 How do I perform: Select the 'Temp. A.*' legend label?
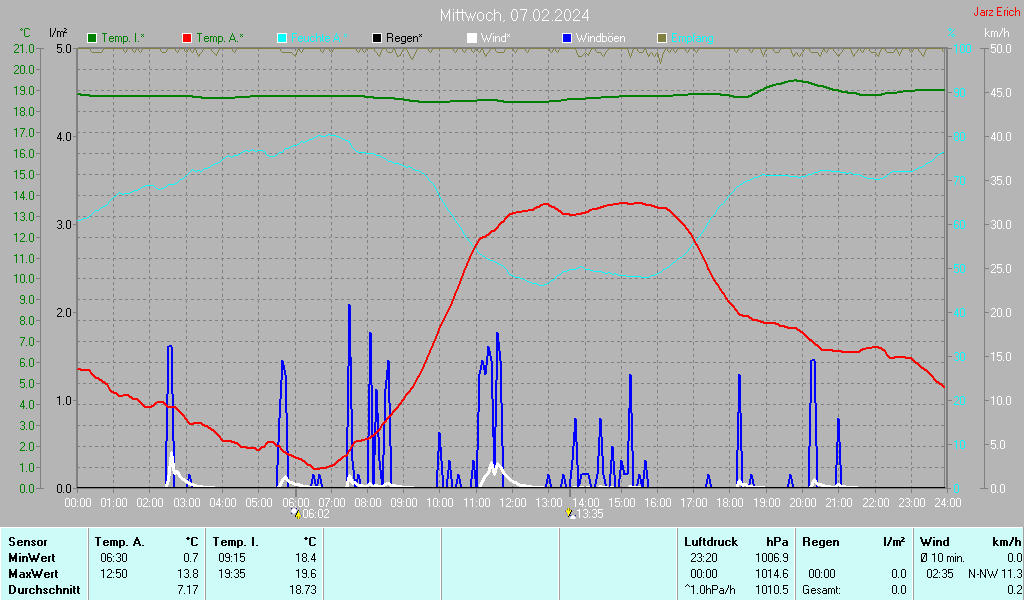click(219, 38)
